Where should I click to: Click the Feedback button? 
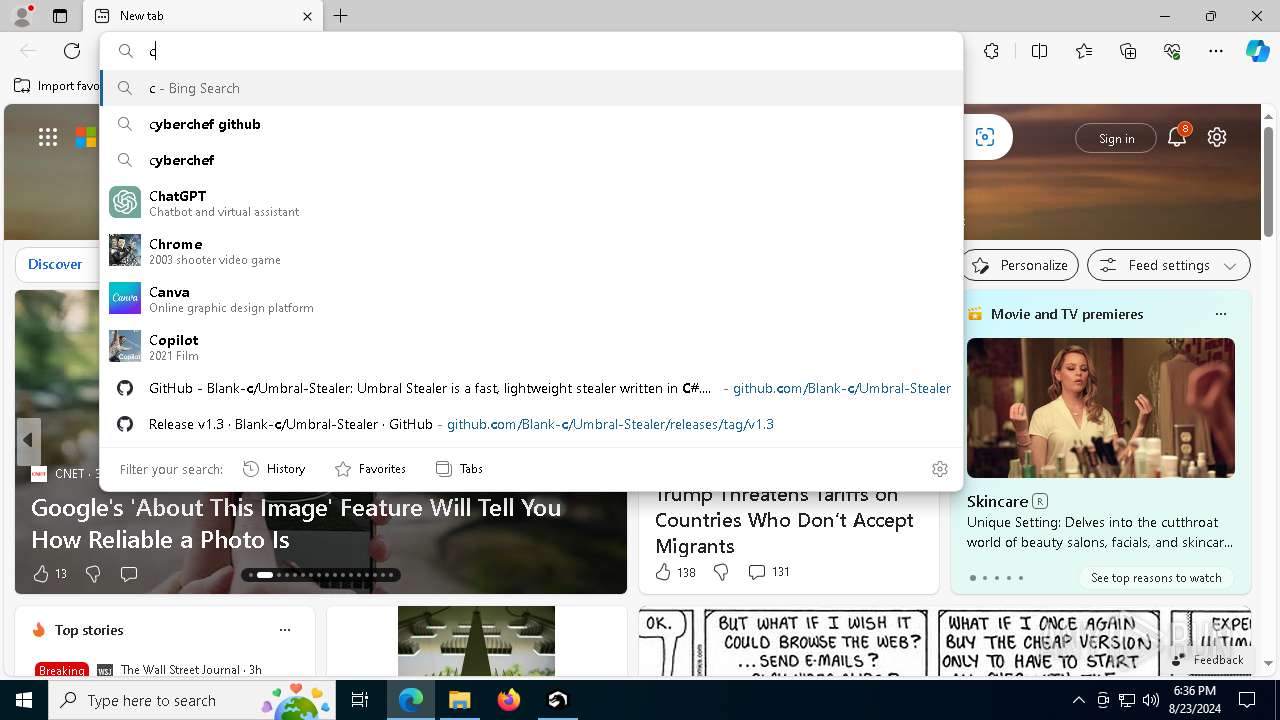(x=1208, y=660)
